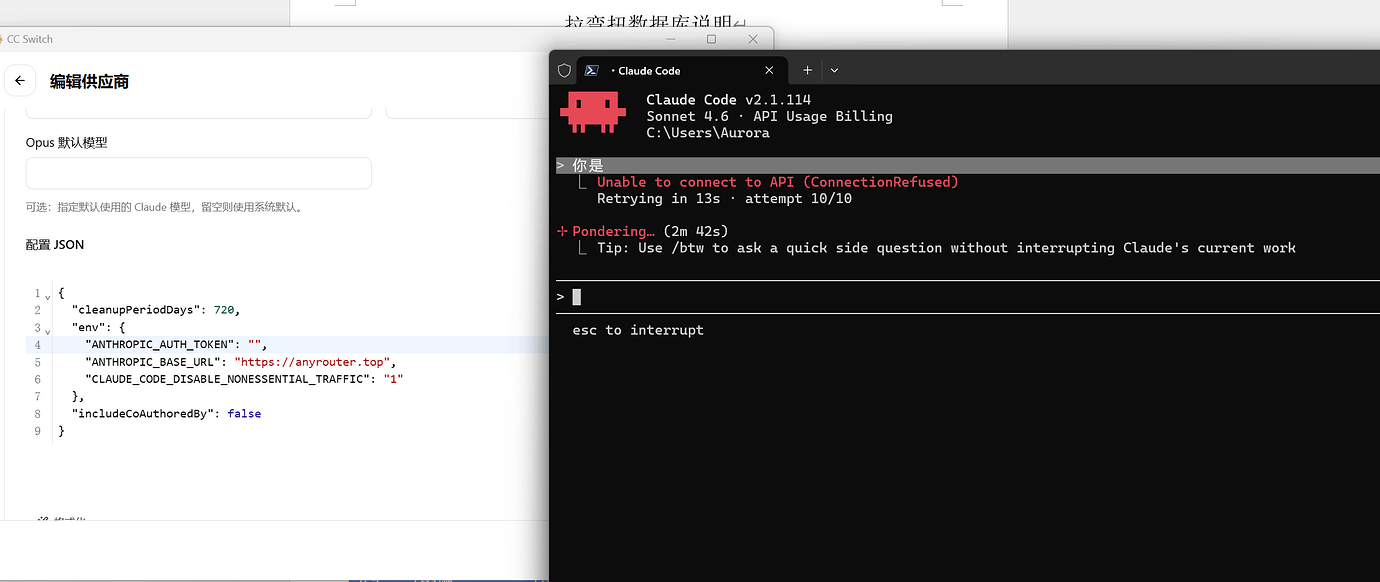Go back using the arrow in CC Switch
This screenshot has height=582, width=1380.
coord(20,81)
